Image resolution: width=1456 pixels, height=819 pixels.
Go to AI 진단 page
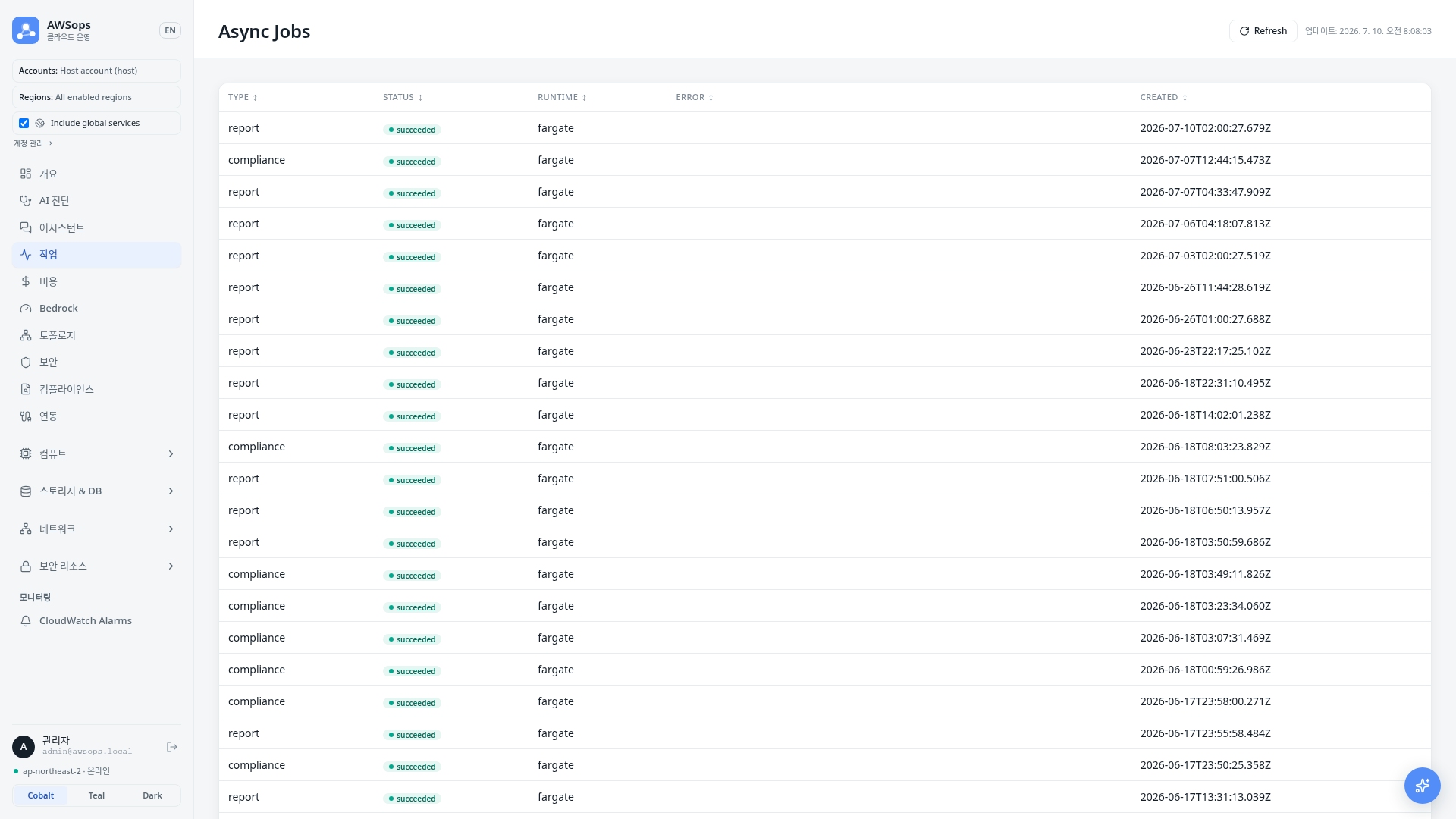(96, 201)
